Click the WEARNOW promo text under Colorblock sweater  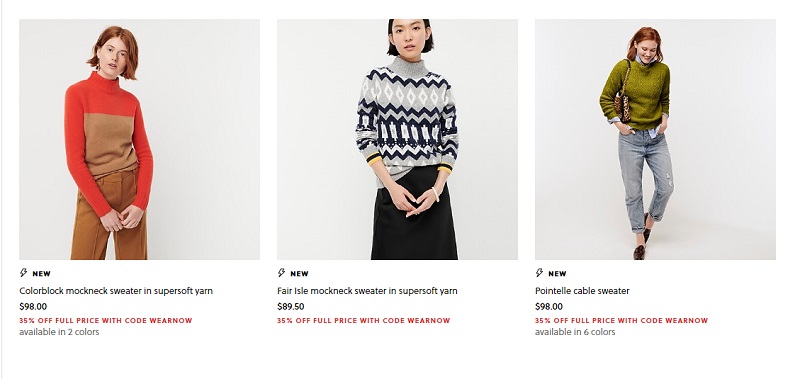tap(106, 321)
